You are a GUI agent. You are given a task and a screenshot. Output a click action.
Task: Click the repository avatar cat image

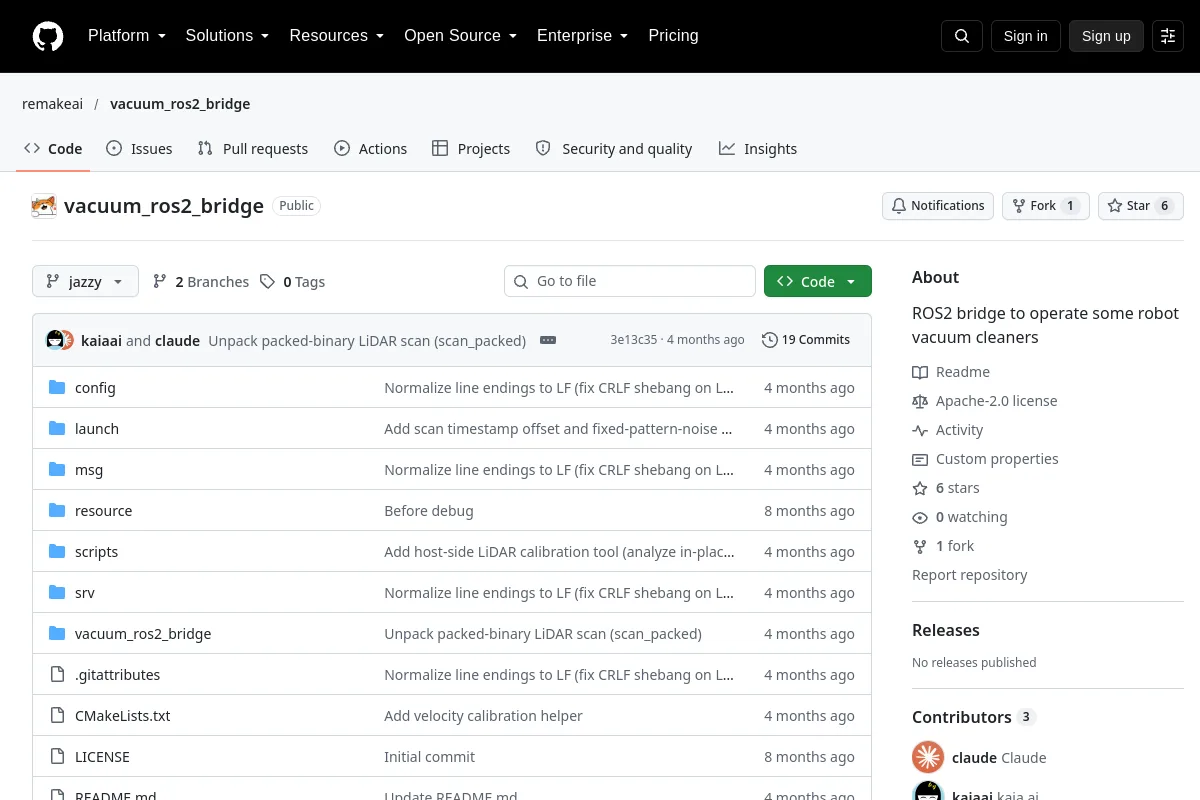[44, 206]
